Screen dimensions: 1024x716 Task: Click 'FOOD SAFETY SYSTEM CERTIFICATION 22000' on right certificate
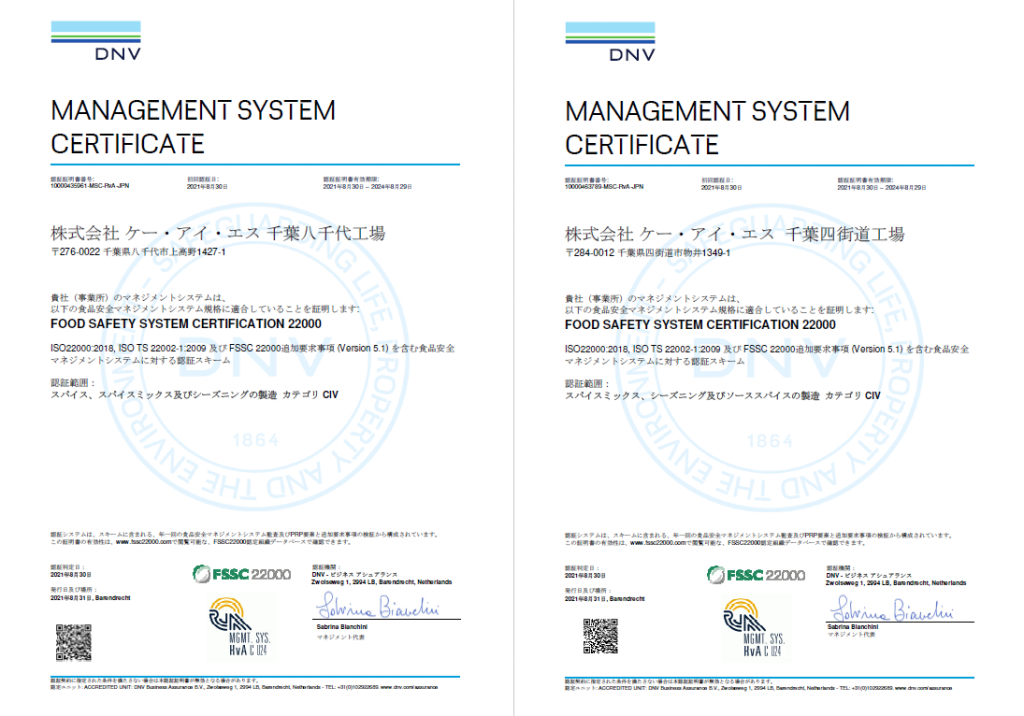coord(700,324)
